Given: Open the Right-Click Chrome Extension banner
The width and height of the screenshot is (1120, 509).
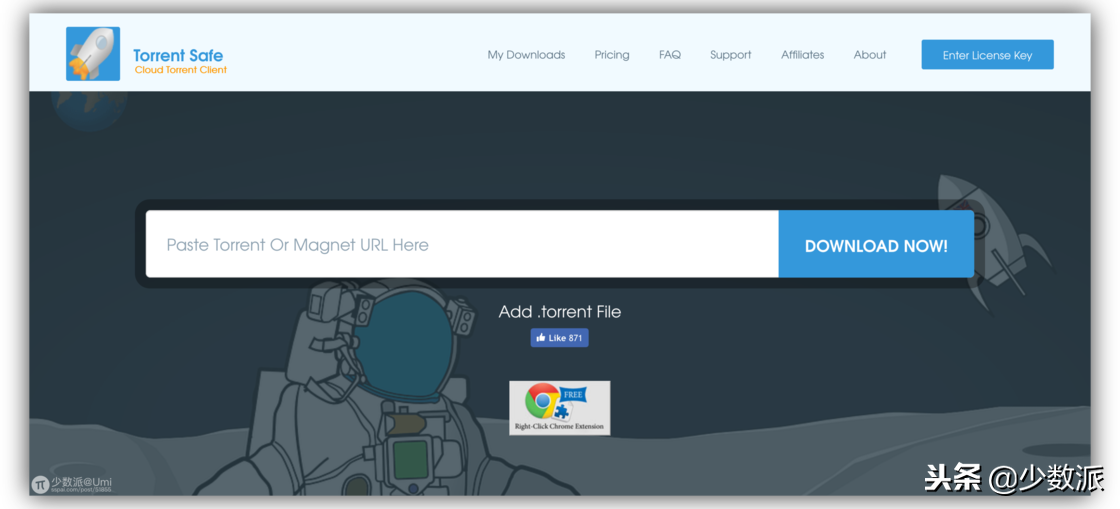Looking at the screenshot, I should click(x=560, y=408).
